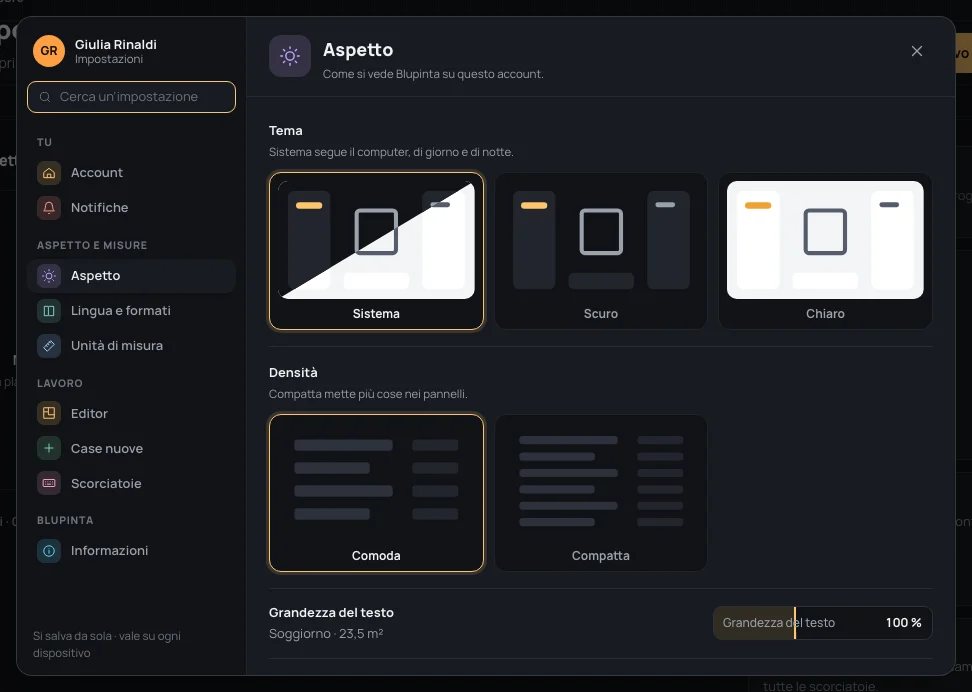This screenshot has width=972, height=692.
Task: Select the Comoda density option
Action: coord(376,493)
